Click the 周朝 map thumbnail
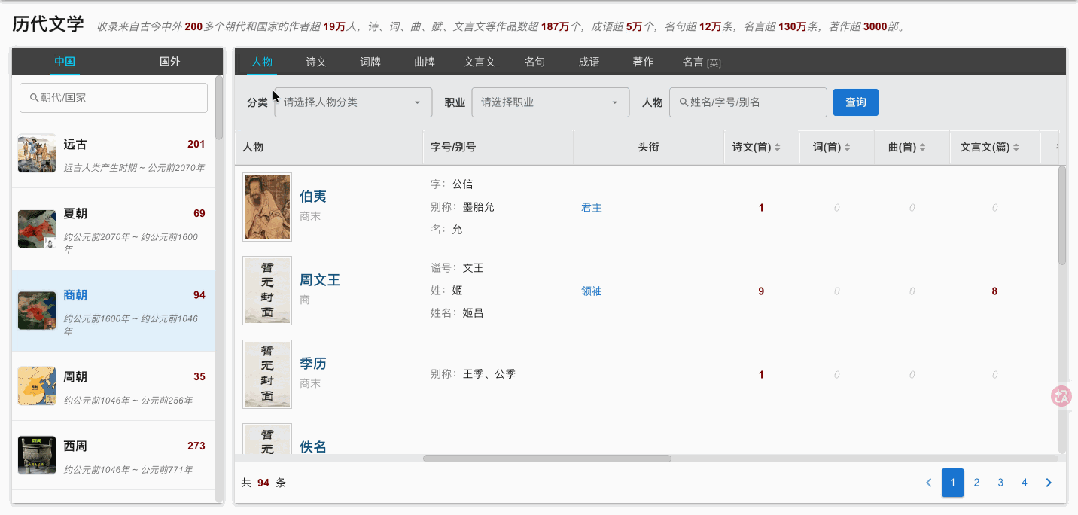 [37, 386]
